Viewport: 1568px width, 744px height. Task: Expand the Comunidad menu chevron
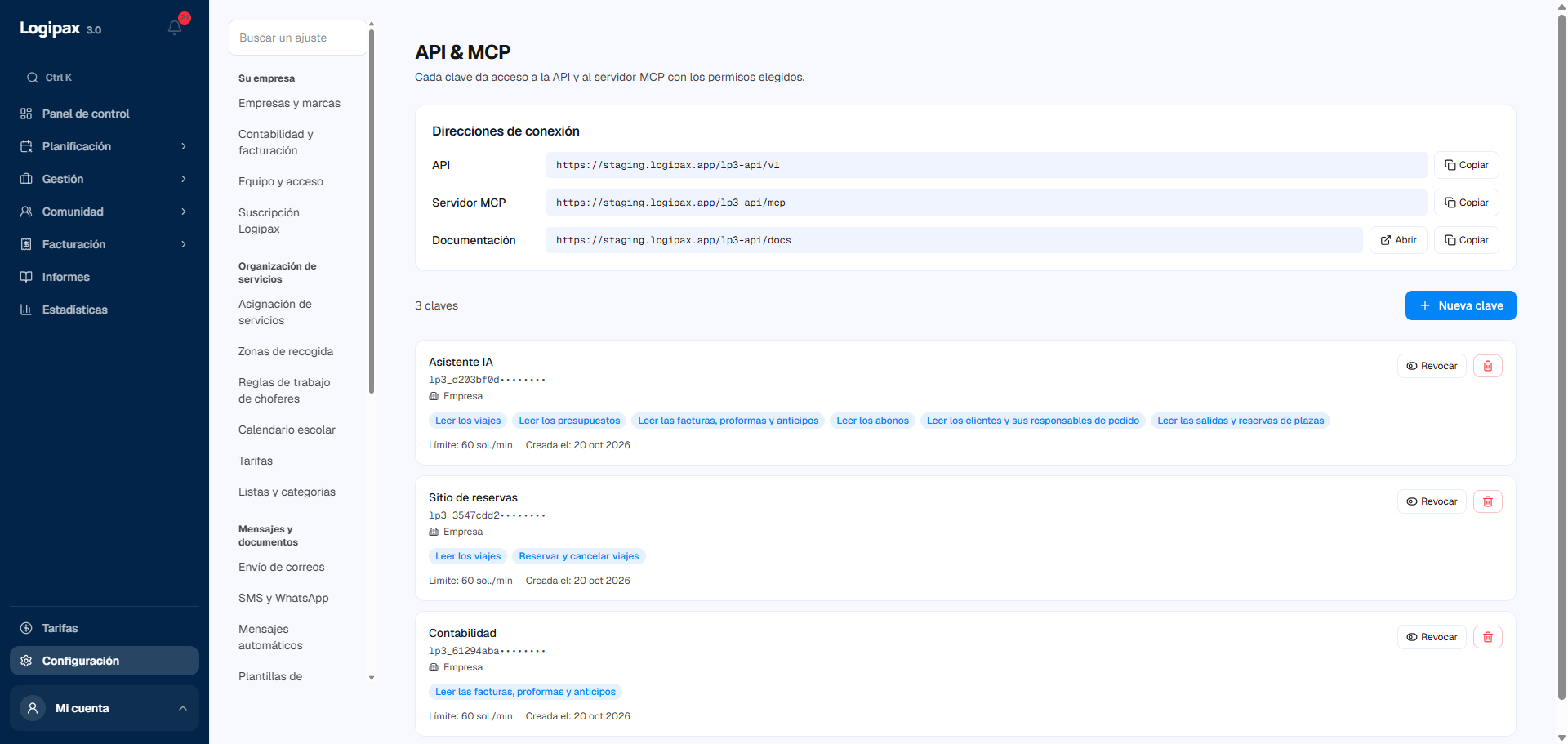click(184, 212)
